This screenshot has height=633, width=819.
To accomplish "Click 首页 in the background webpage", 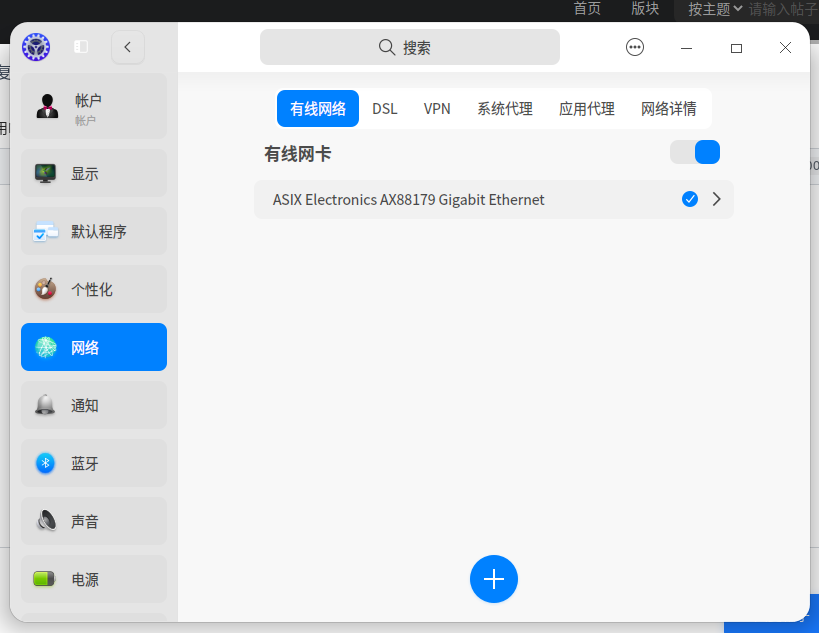I will pyautogui.click(x=587, y=9).
